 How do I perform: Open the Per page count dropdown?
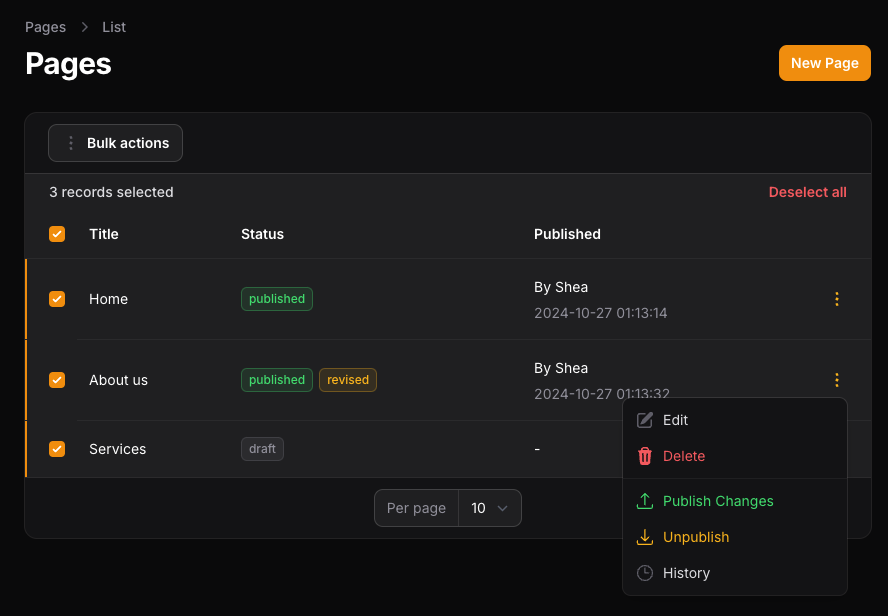[489, 508]
